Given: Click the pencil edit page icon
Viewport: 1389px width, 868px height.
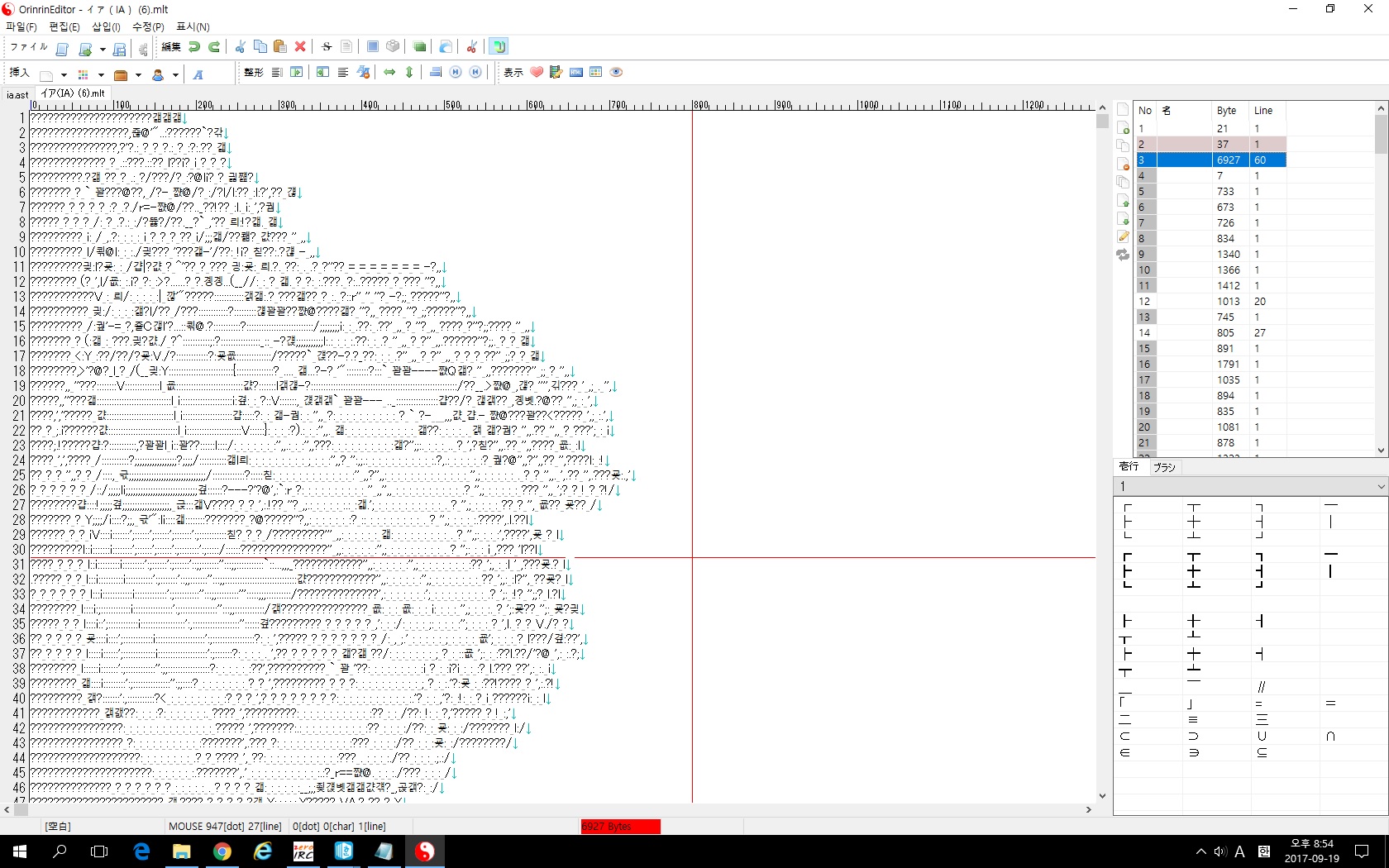Looking at the screenshot, I should pos(1123,237).
